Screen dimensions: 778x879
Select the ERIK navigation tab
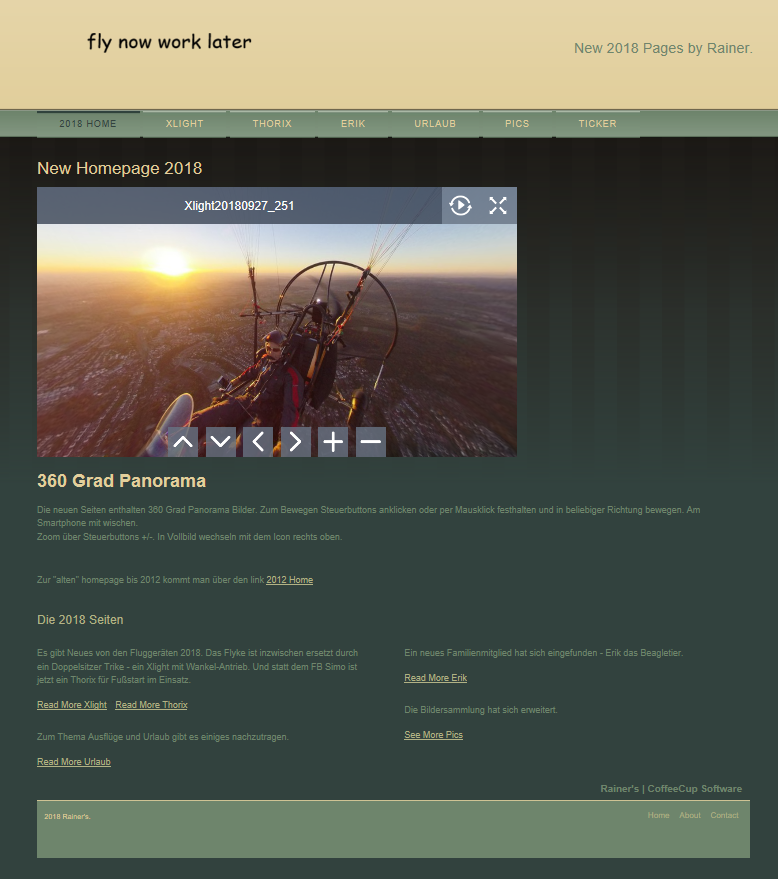click(x=353, y=124)
